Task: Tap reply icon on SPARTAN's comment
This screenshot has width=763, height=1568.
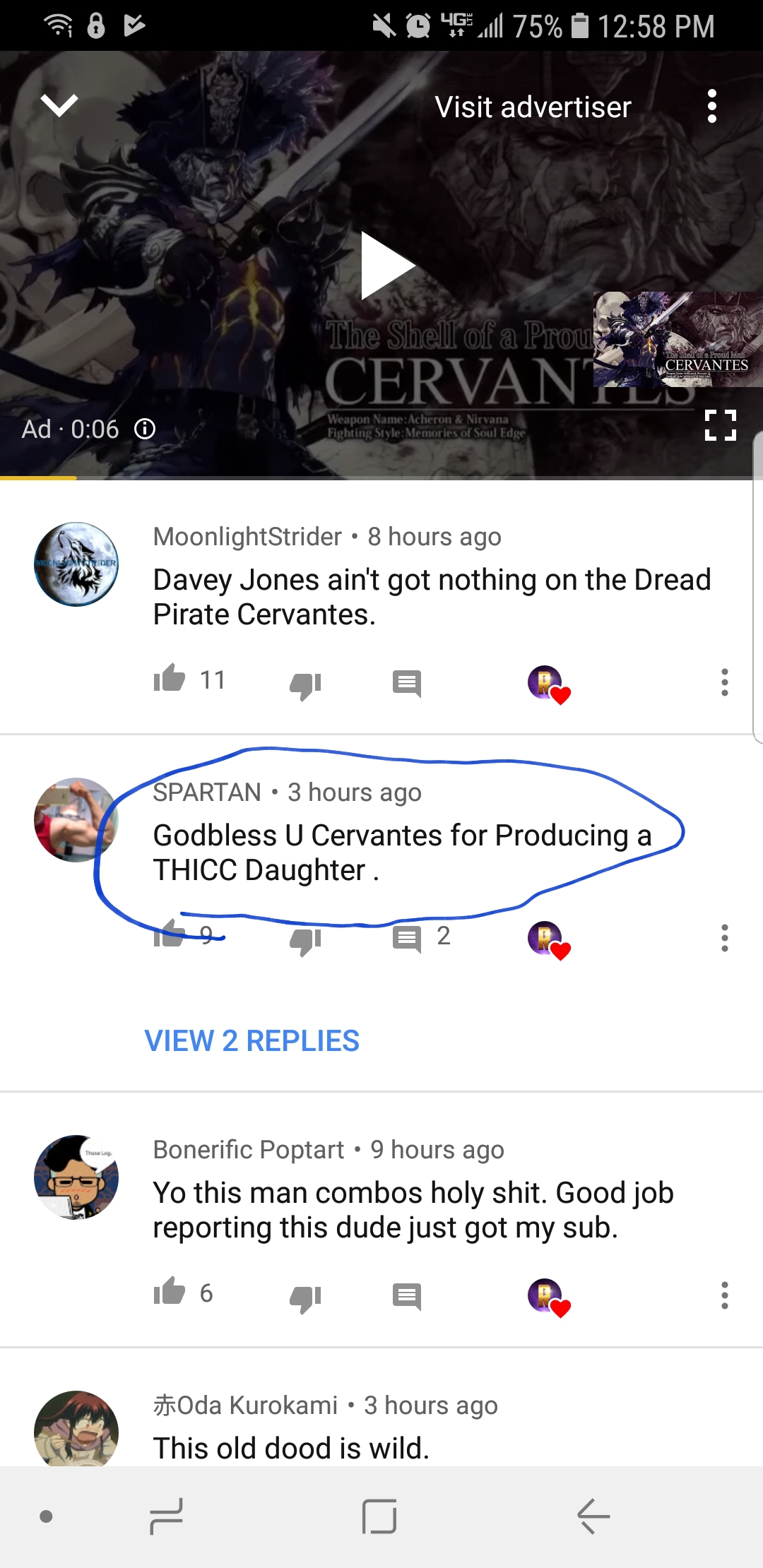Action: click(407, 939)
